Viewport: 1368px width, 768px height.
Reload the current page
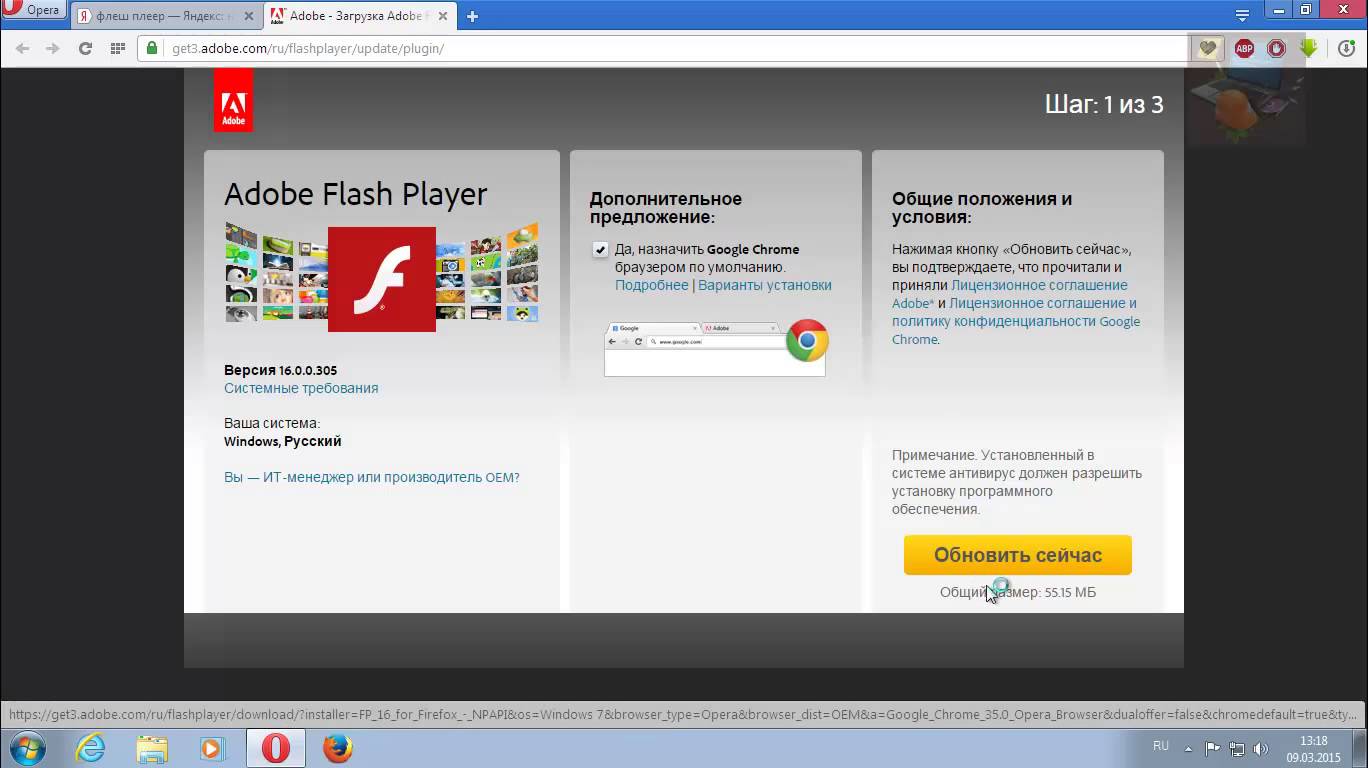pyautogui.click(x=85, y=48)
